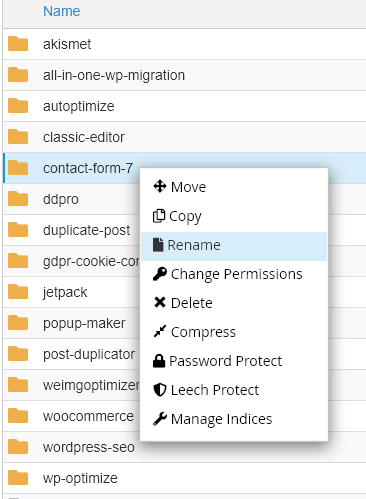The image size is (366, 499).
Task: Select the contact-form-7 folder name
Action: [x=88, y=168]
